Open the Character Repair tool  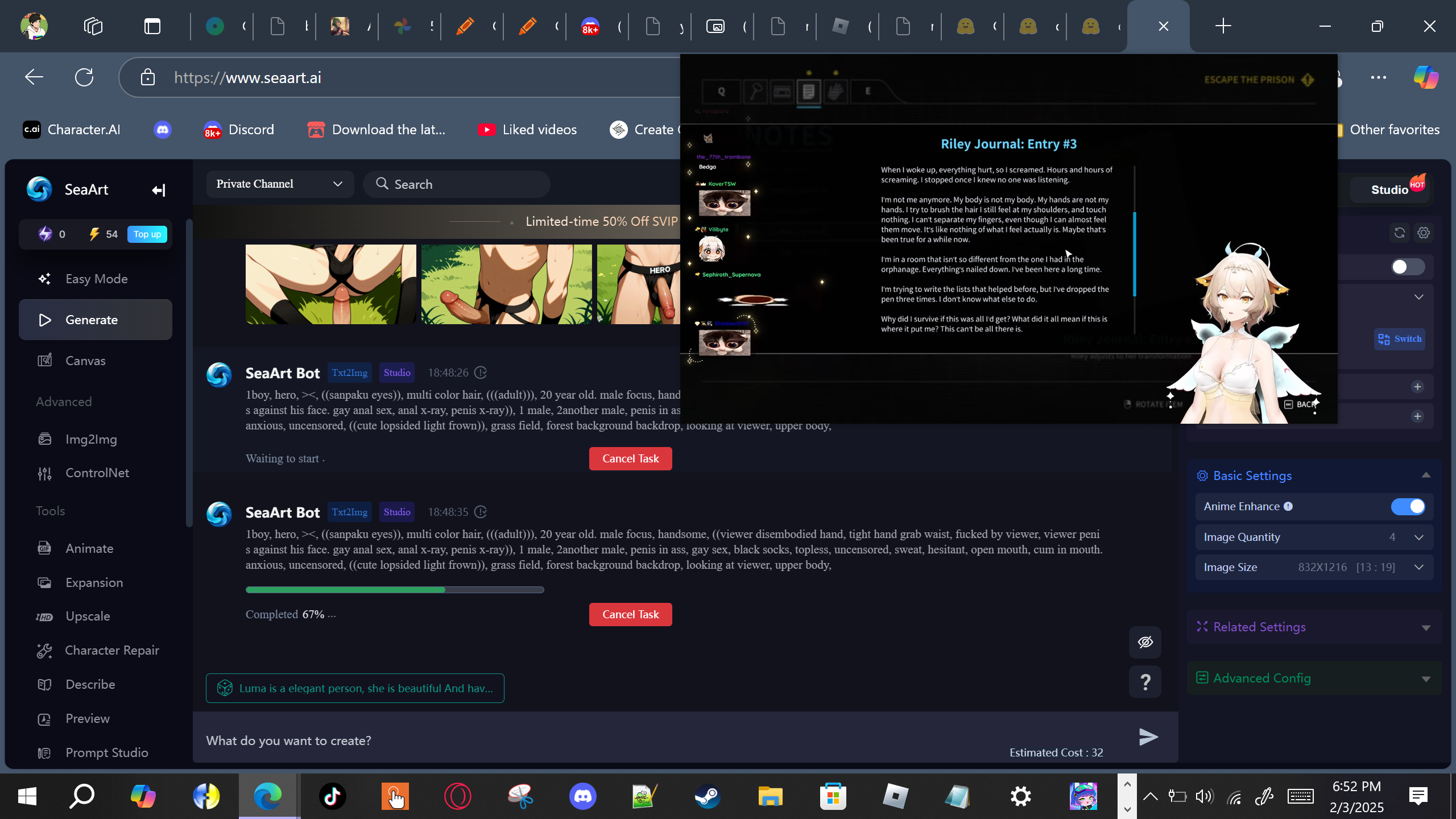tap(96, 650)
